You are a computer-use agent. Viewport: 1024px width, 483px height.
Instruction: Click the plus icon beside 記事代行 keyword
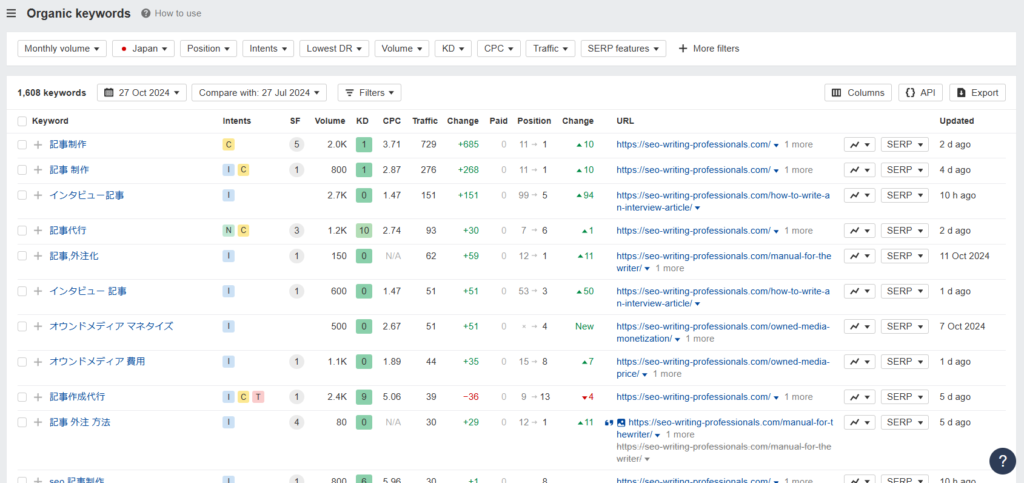pyautogui.click(x=38, y=231)
